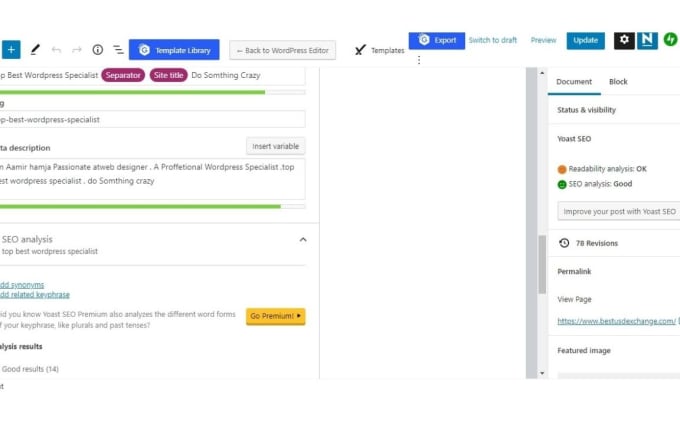Click the 'SEO analysis: Good' text

tap(600, 184)
